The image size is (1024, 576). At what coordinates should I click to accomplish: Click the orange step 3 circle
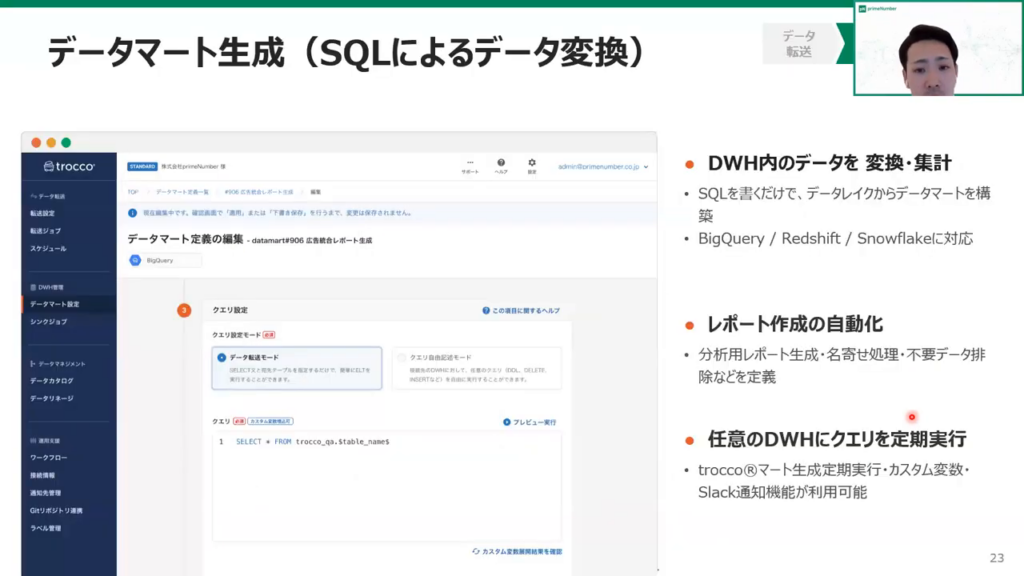184,310
